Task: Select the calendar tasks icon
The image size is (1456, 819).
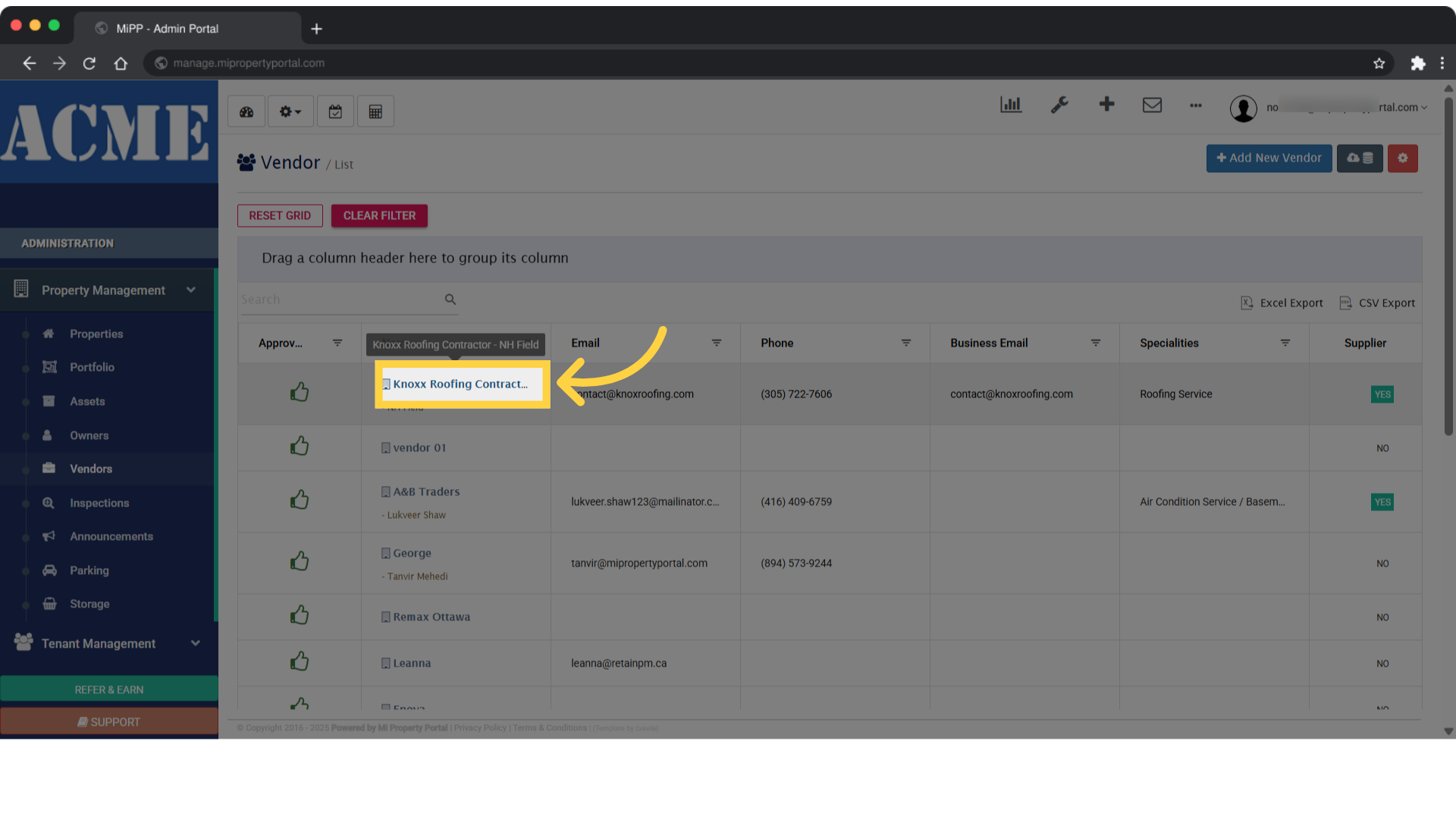Action: [x=335, y=111]
